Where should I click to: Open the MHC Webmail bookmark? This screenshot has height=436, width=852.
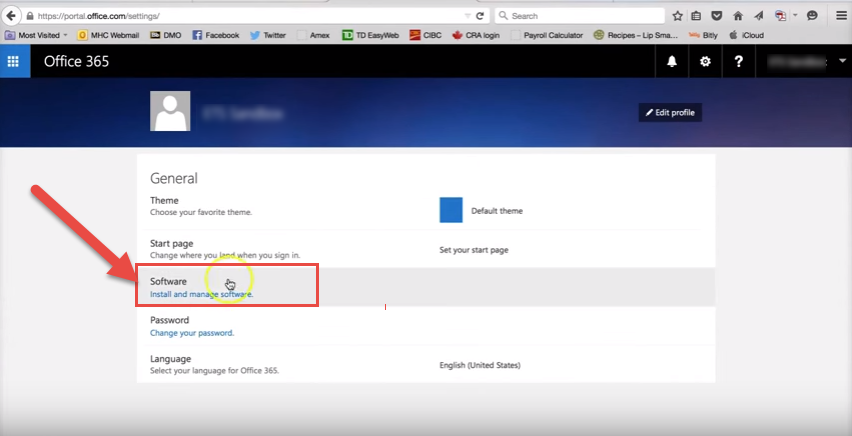coord(109,35)
